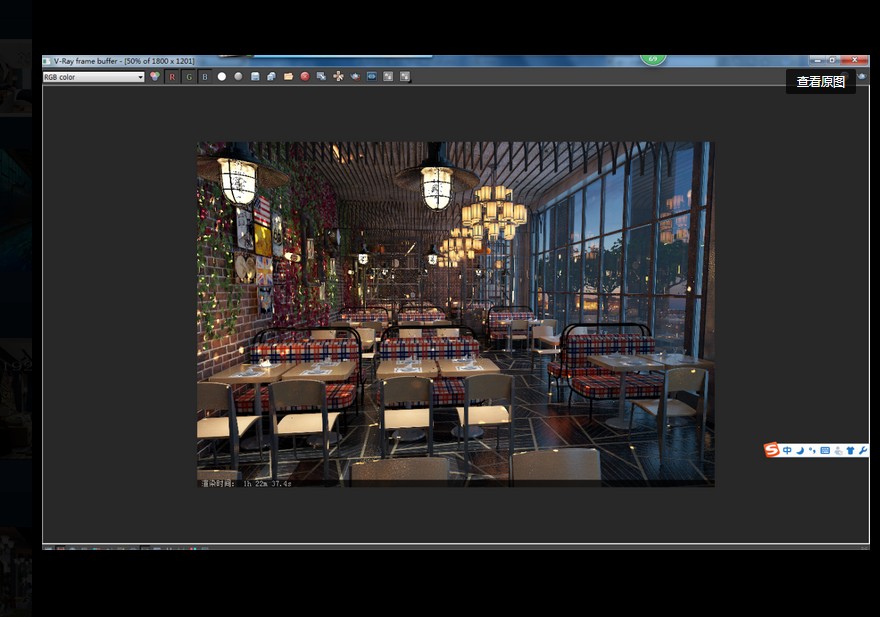Clear the frame buffer image
This screenshot has width=880, height=617.
point(305,77)
